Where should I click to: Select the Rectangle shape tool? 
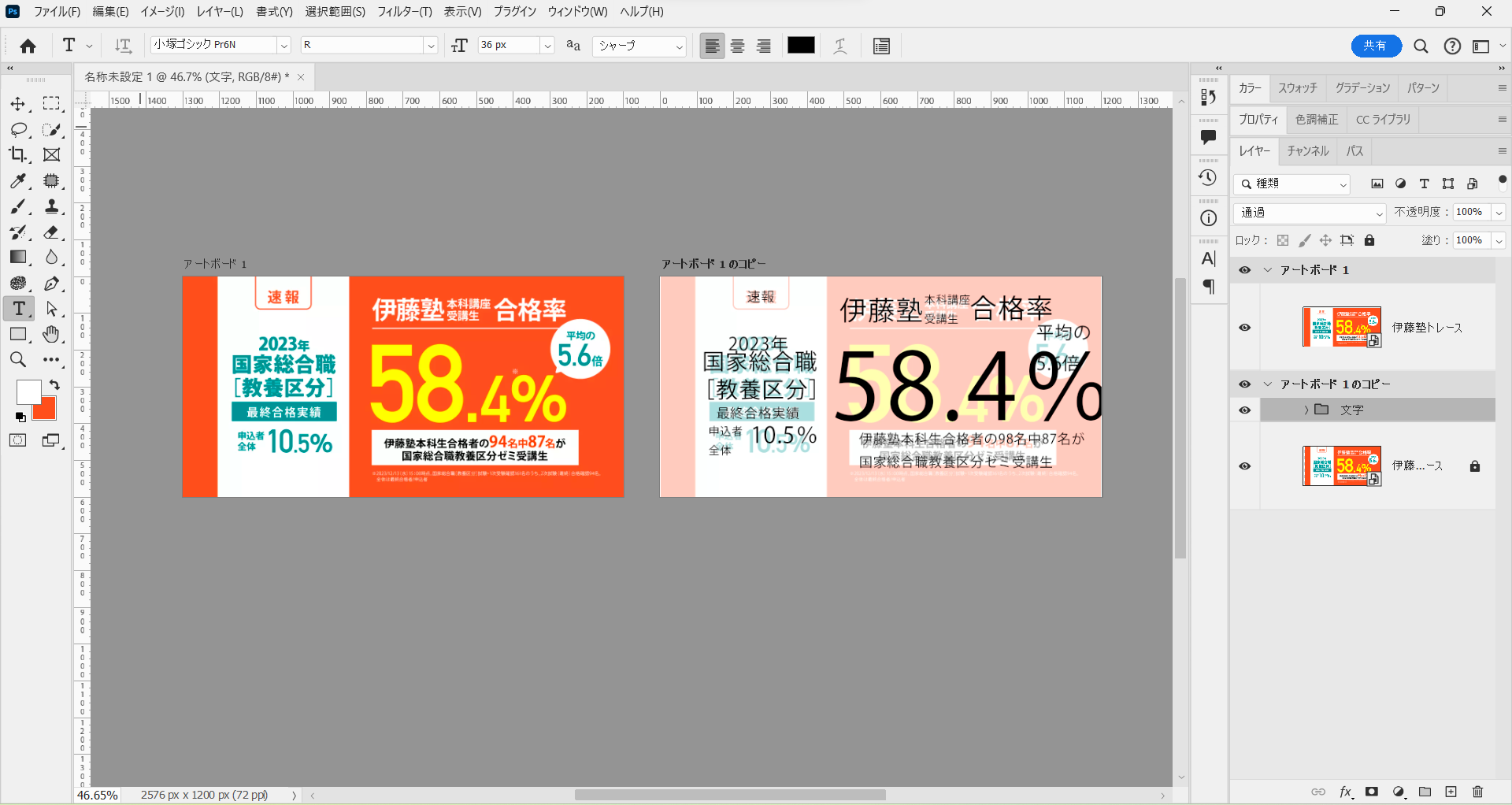(x=18, y=334)
